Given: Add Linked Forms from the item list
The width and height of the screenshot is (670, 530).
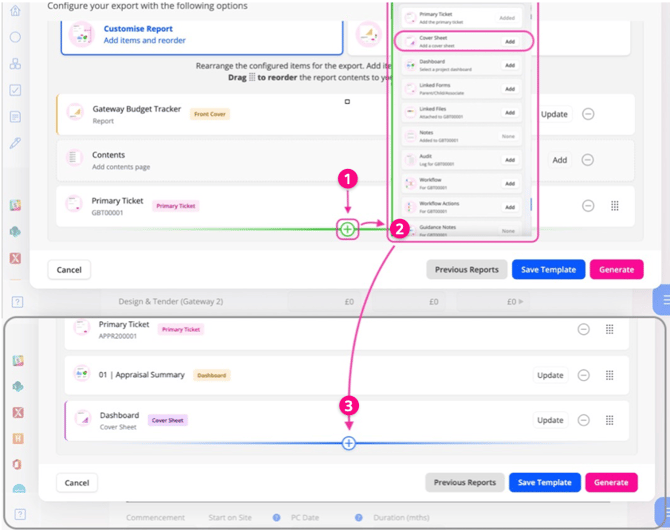Looking at the screenshot, I should [510, 89].
